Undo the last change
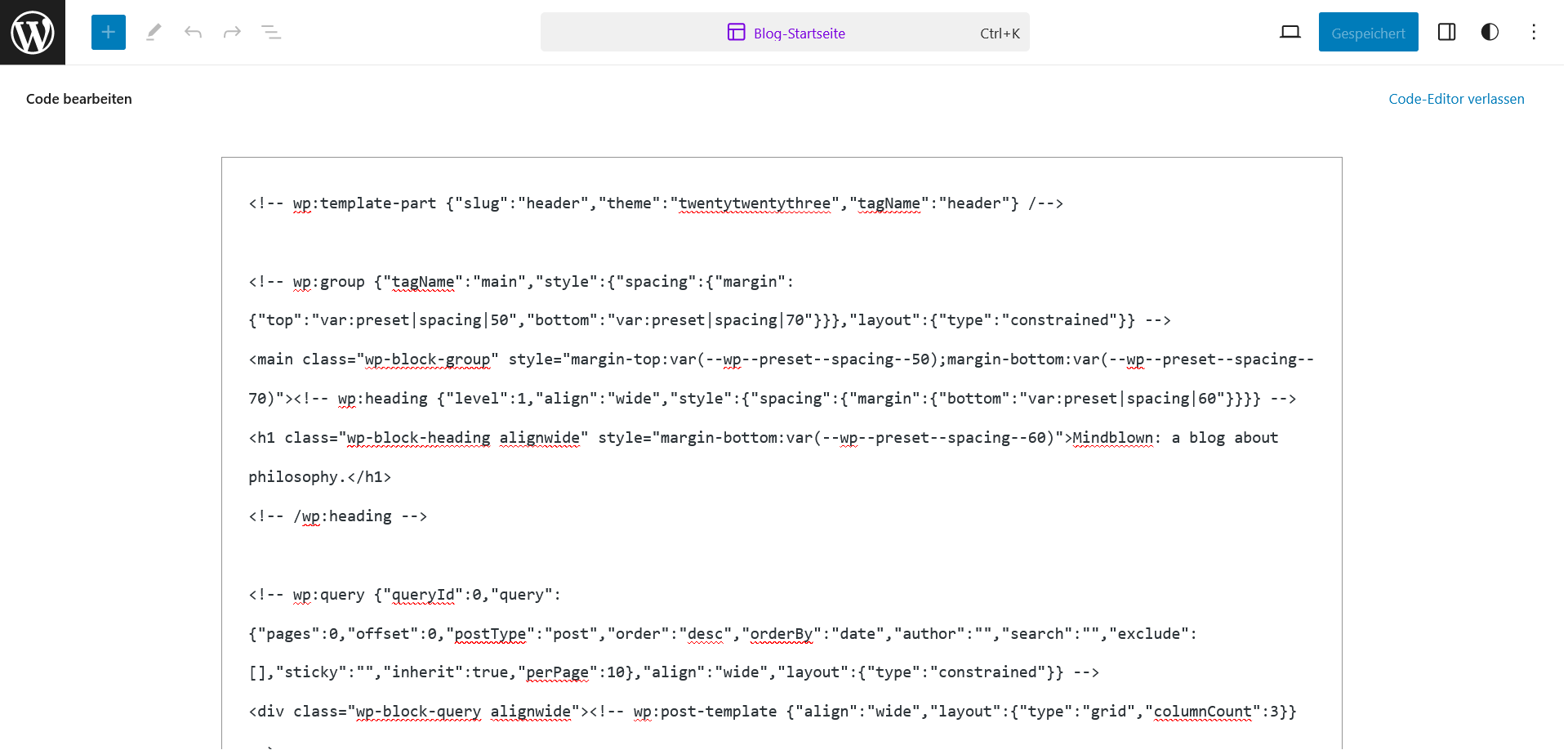Screen dimensions: 1568x750 pos(193,33)
